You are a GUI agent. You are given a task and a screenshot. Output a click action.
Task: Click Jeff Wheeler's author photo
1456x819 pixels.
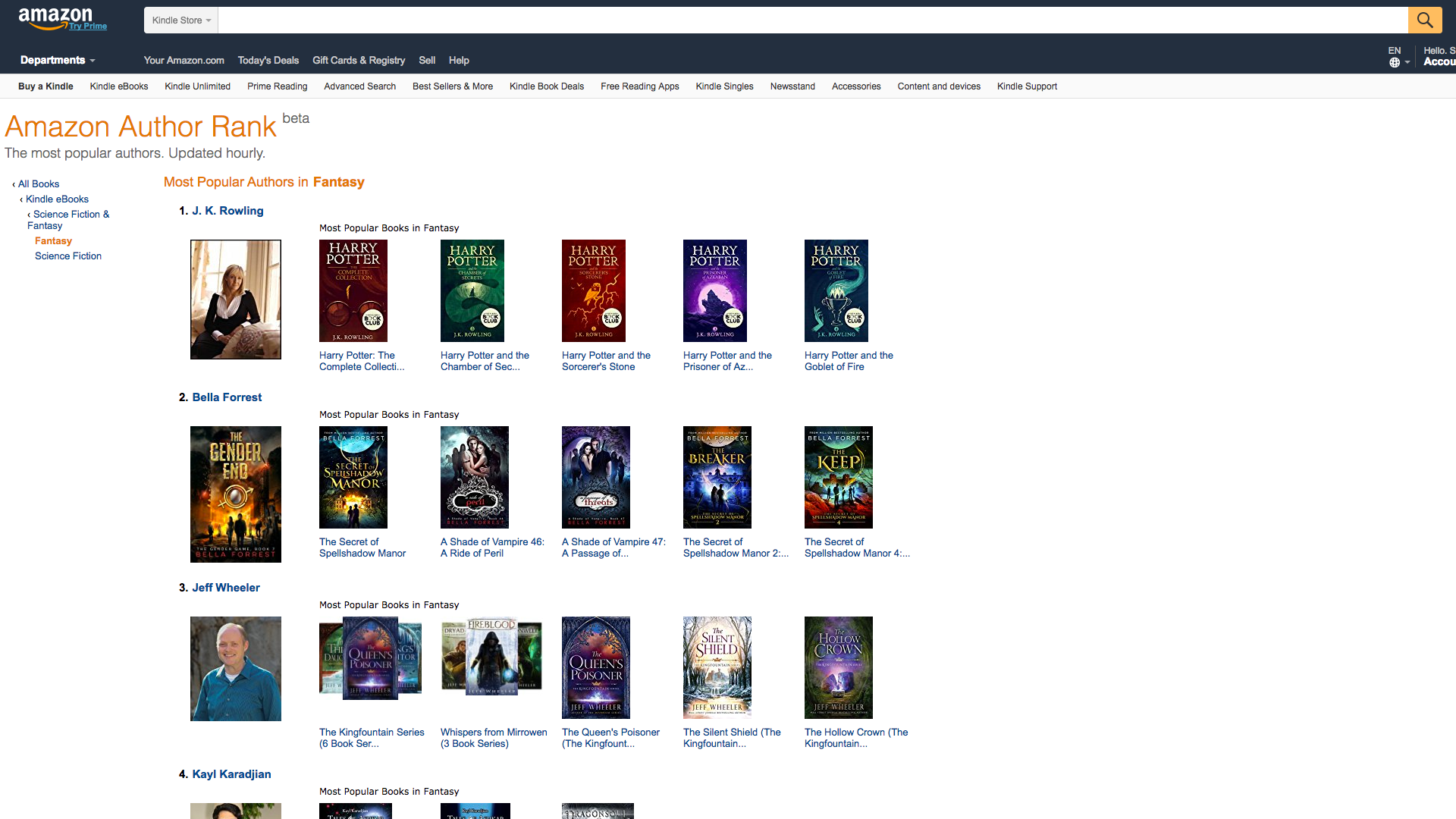[x=235, y=668]
